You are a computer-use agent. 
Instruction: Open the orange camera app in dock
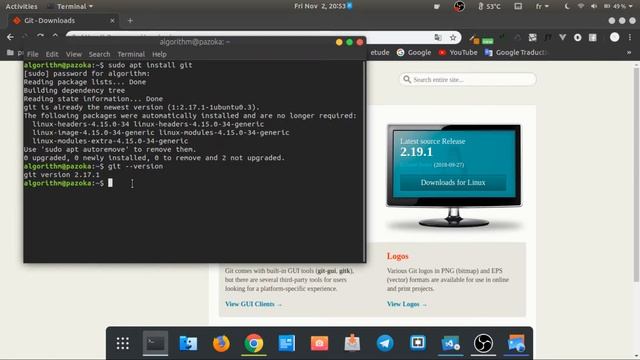(319, 343)
